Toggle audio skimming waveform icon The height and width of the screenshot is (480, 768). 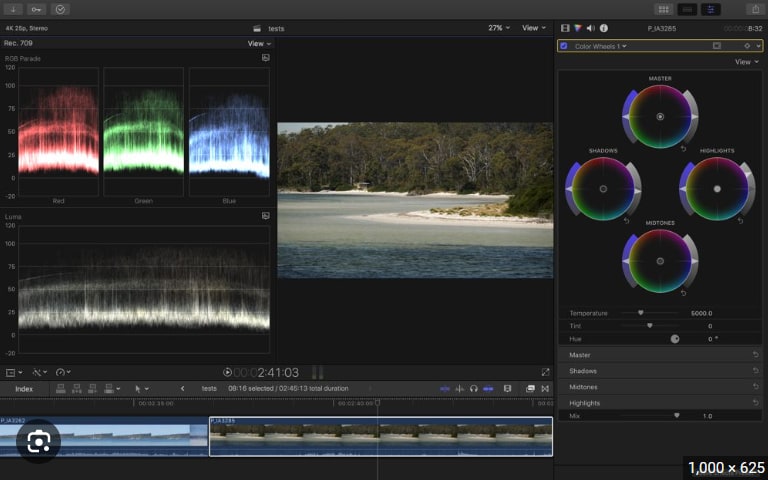pyautogui.click(x=459, y=388)
